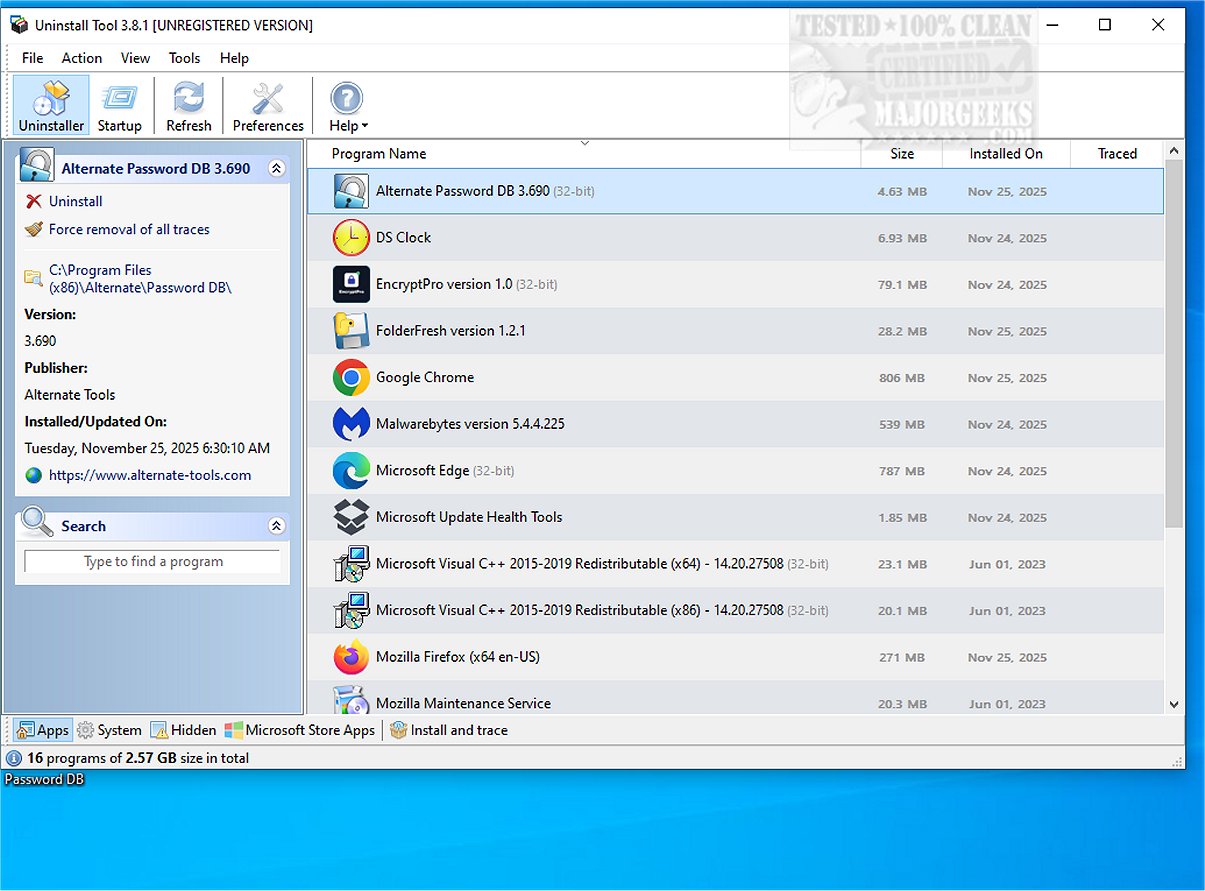Click the Refresh toolbar icon
The height and width of the screenshot is (891, 1205).
click(x=188, y=104)
